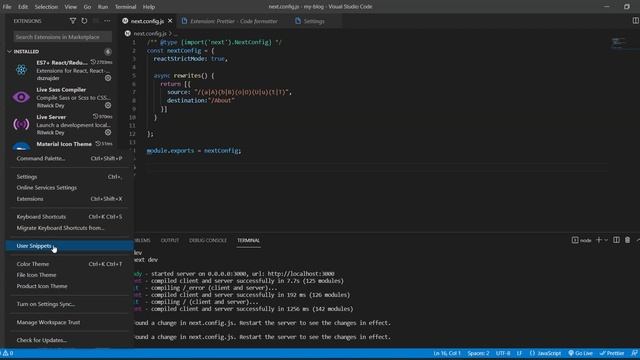Switch to the DEBUG CONSOLE panel tab

(208, 240)
